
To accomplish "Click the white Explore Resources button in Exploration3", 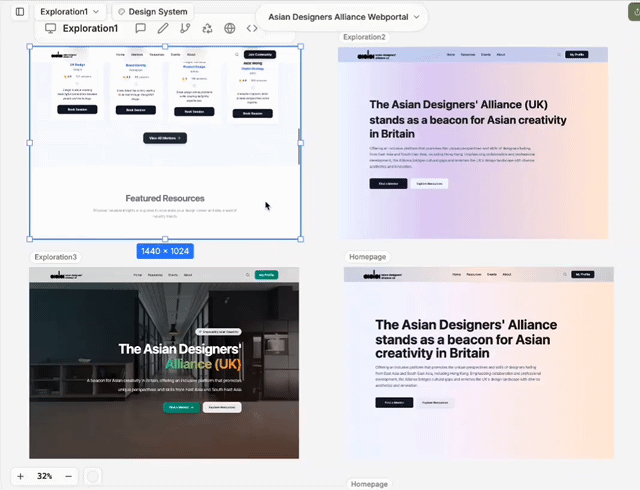I will tap(222, 407).
